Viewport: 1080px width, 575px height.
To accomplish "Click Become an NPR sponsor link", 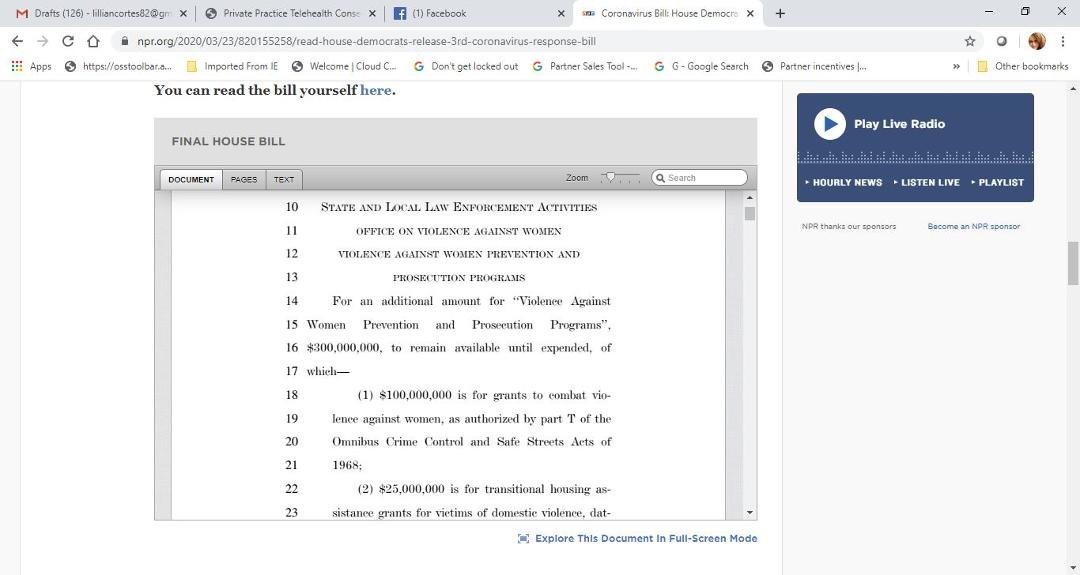I will coord(974,226).
